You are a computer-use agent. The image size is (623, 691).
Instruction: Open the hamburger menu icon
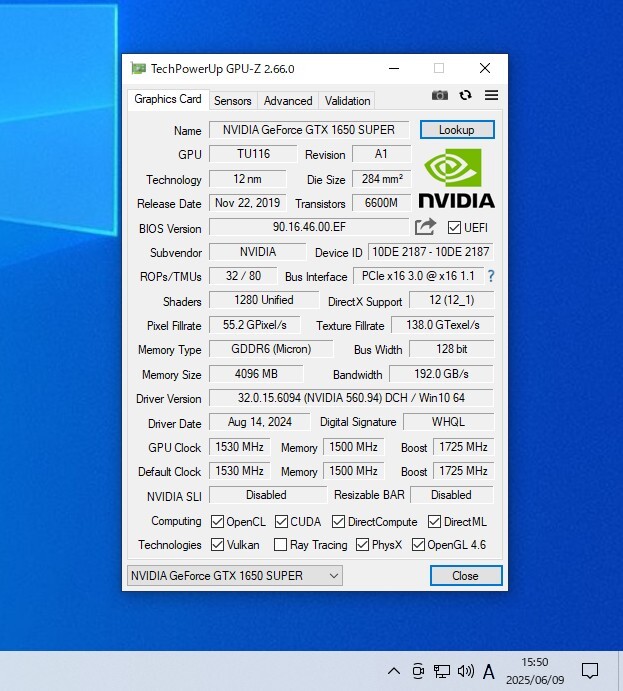(491, 95)
